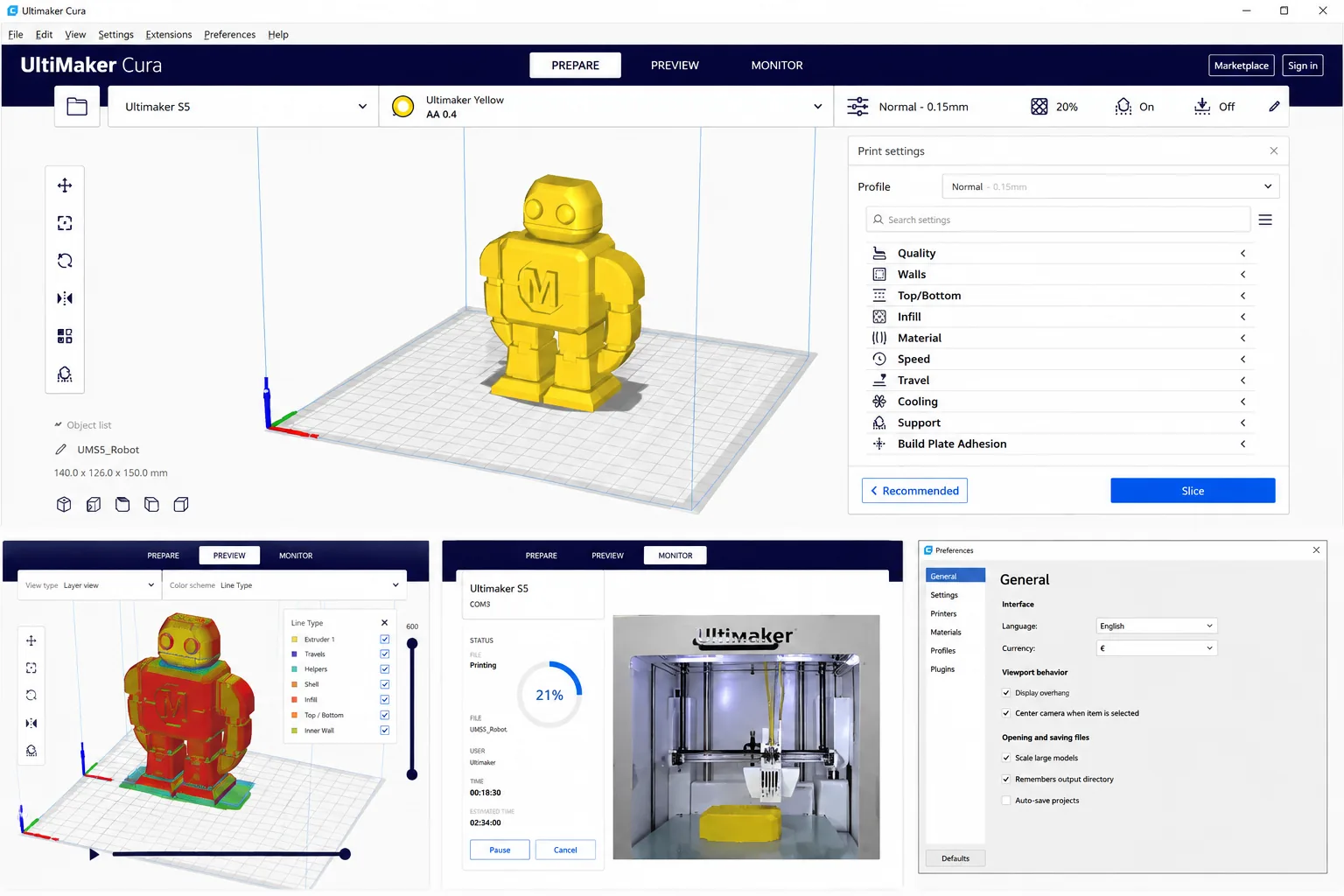Select Support Blocker tool in main toolbar
Viewport: 1344px width, 896px height.
pos(65,374)
